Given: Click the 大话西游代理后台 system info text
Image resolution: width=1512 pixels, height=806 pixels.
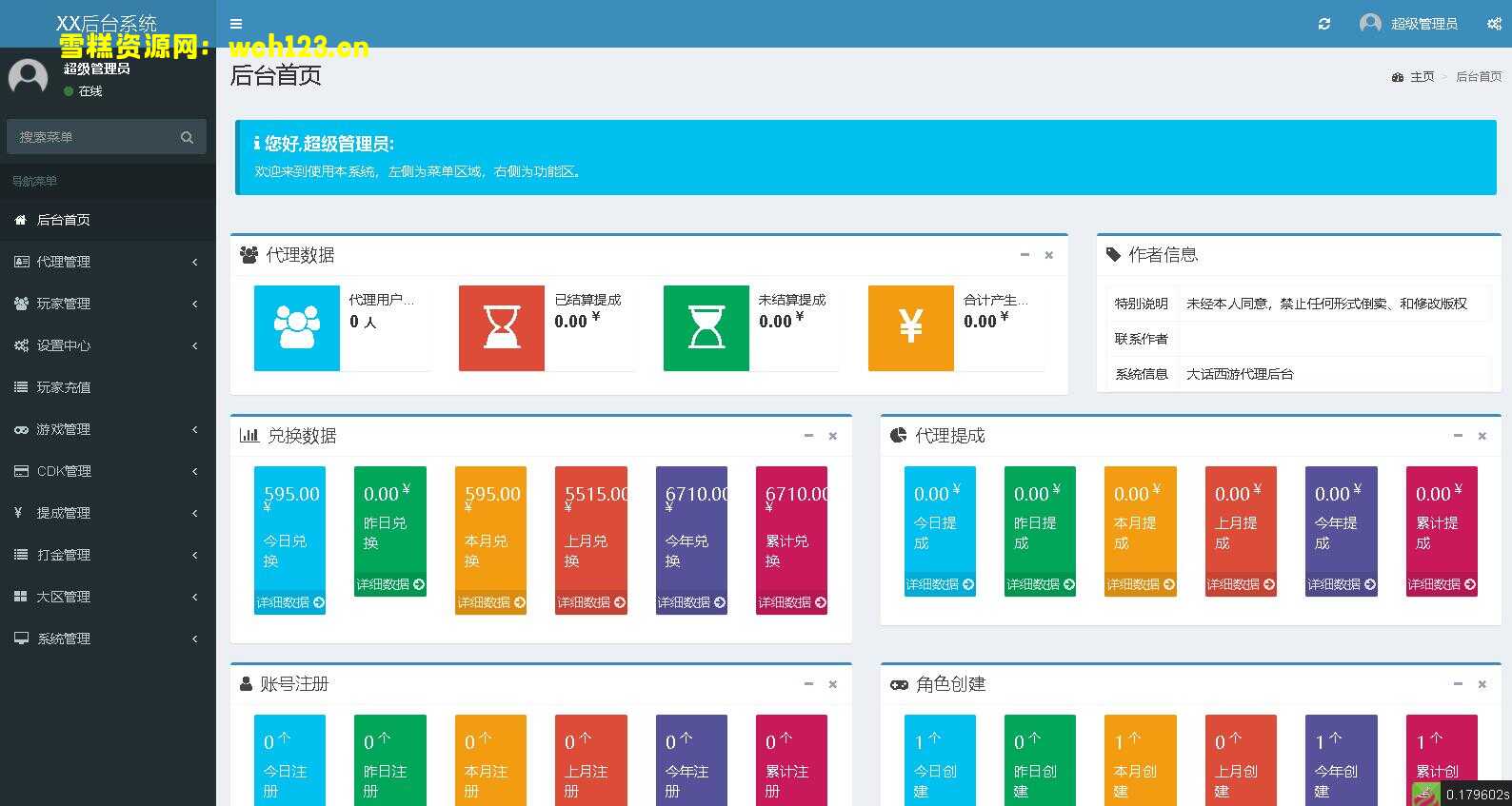Looking at the screenshot, I should [1240, 374].
